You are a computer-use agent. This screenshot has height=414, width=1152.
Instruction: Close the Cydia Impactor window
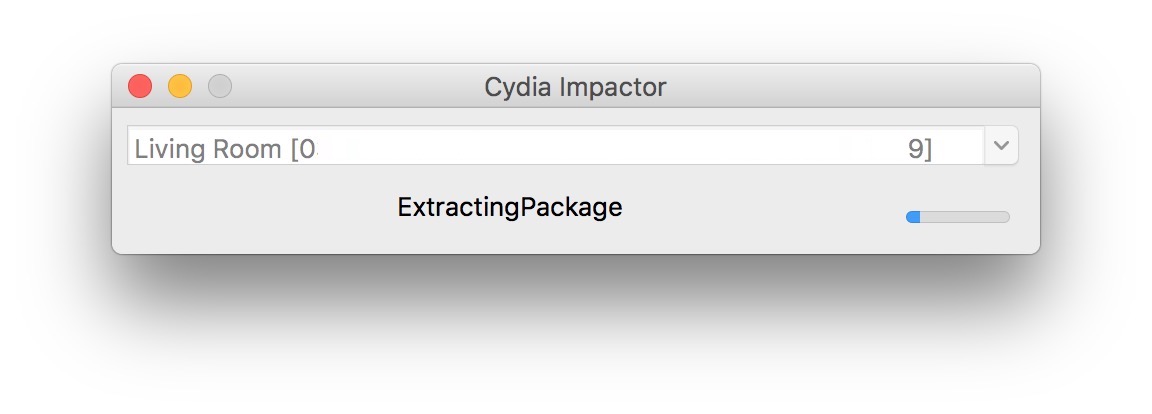coord(140,87)
